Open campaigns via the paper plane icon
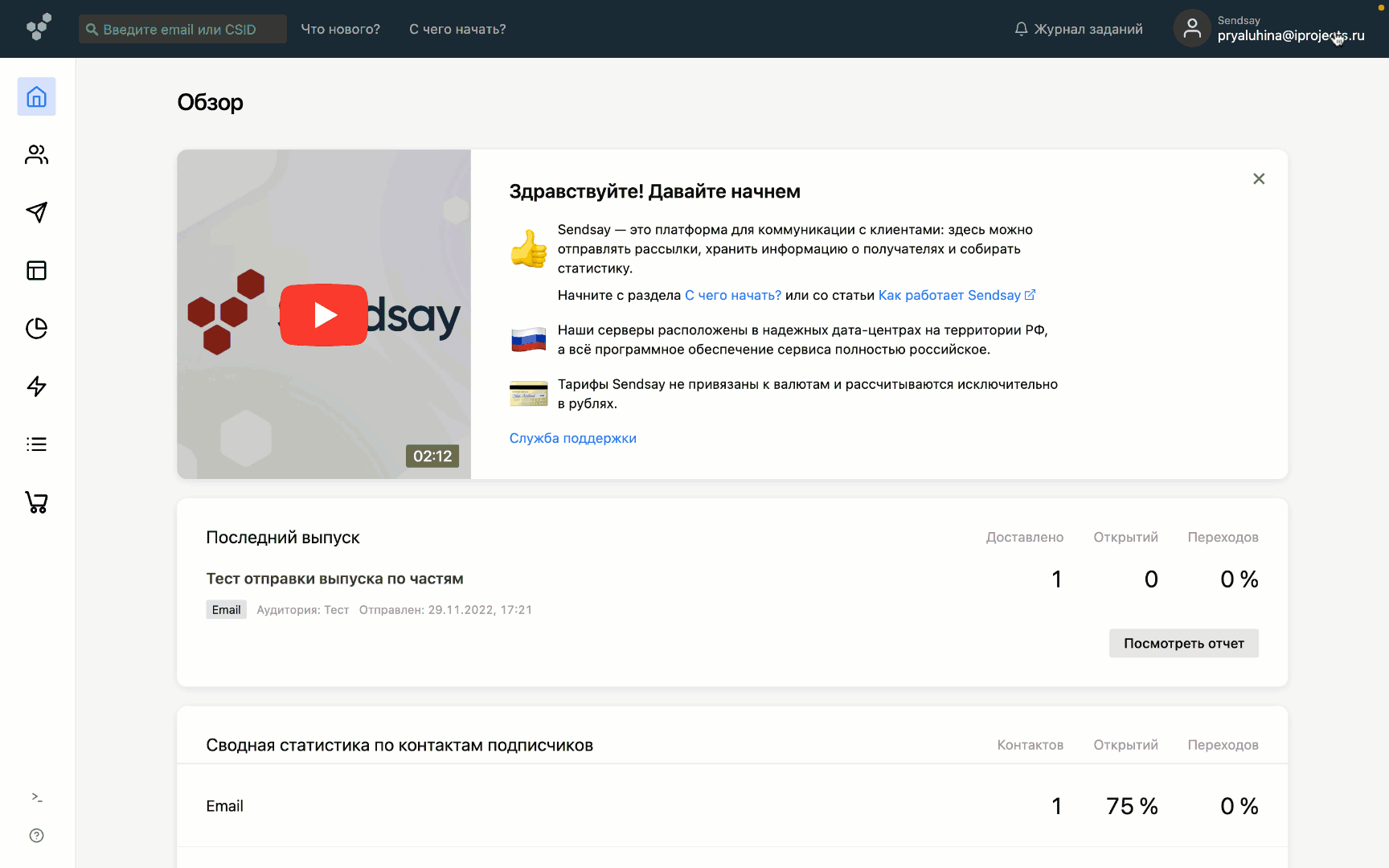This screenshot has width=1389, height=868. [36, 212]
